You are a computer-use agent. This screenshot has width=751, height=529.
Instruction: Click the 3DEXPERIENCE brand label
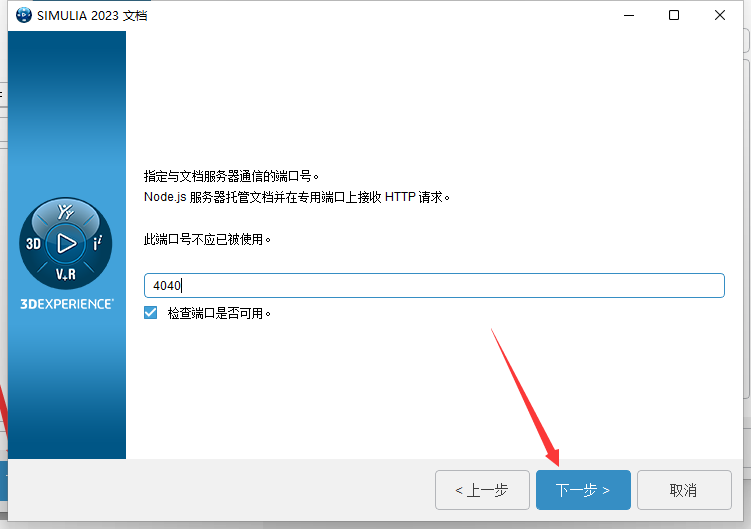(67, 304)
